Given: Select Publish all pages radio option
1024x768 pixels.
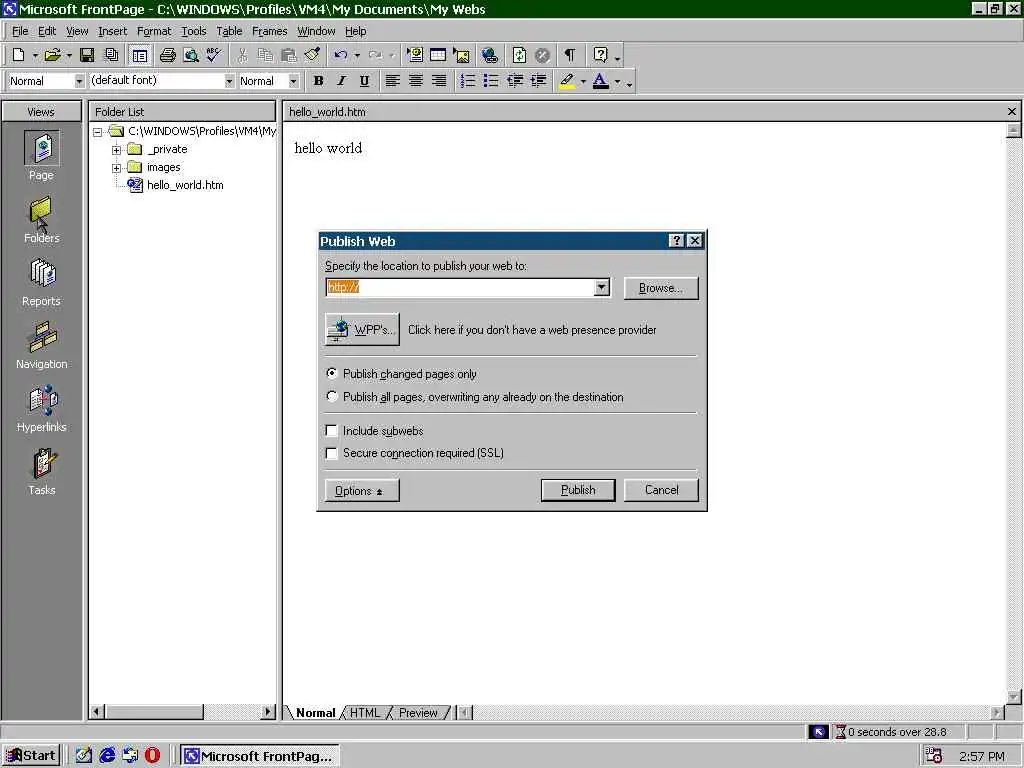Looking at the screenshot, I should click(x=332, y=396).
